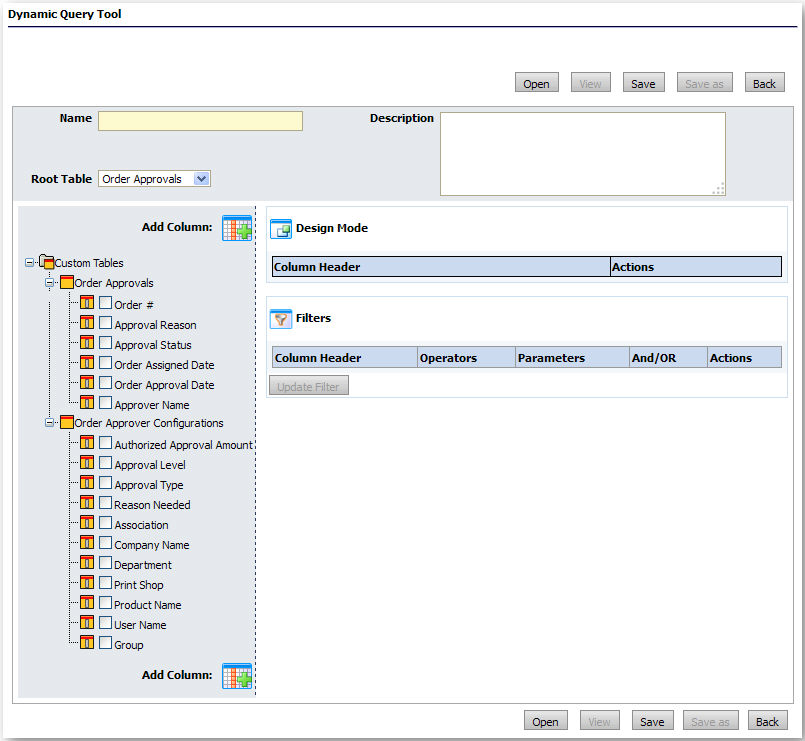Click the Order Approver Configurations table icon
The width and height of the screenshot is (805, 741).
[67, 423]
